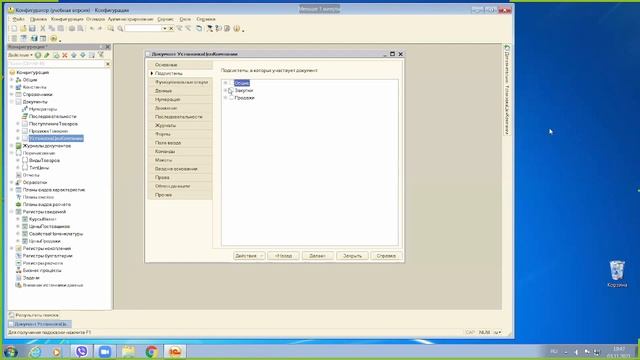Expand the Закупки subsystem node

click(x=225, y=91)
